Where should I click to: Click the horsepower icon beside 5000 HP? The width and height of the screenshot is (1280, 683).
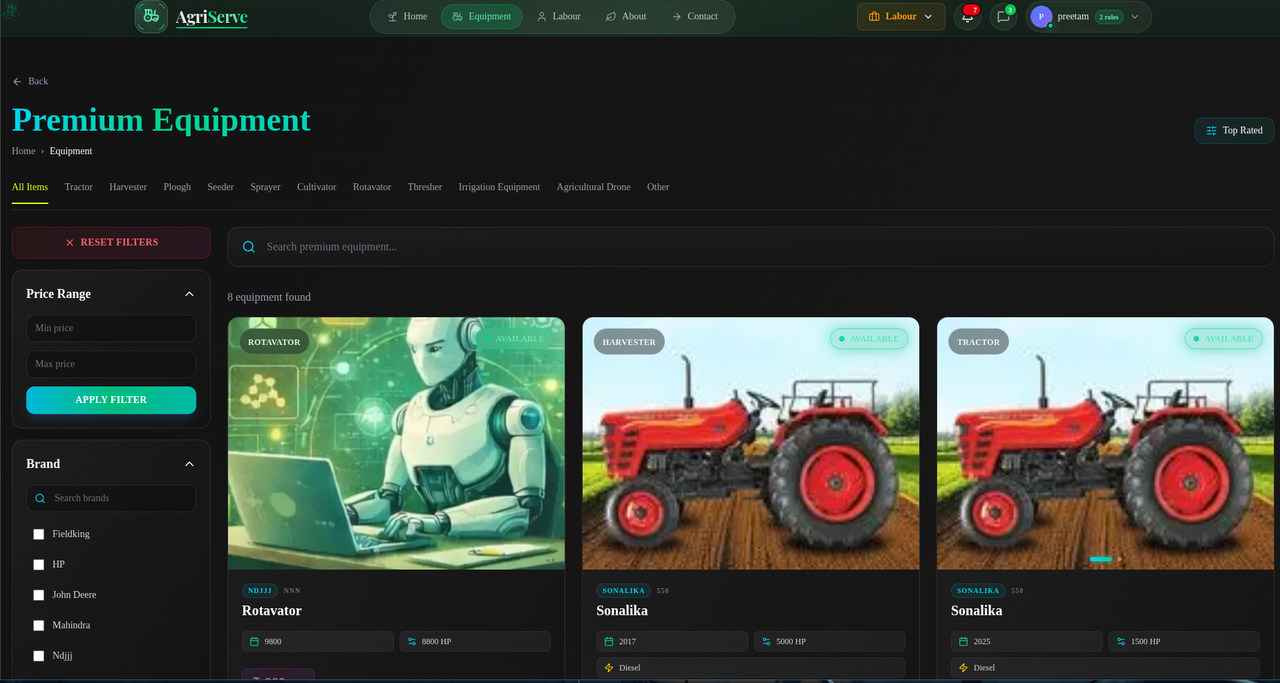click(766, 642)
